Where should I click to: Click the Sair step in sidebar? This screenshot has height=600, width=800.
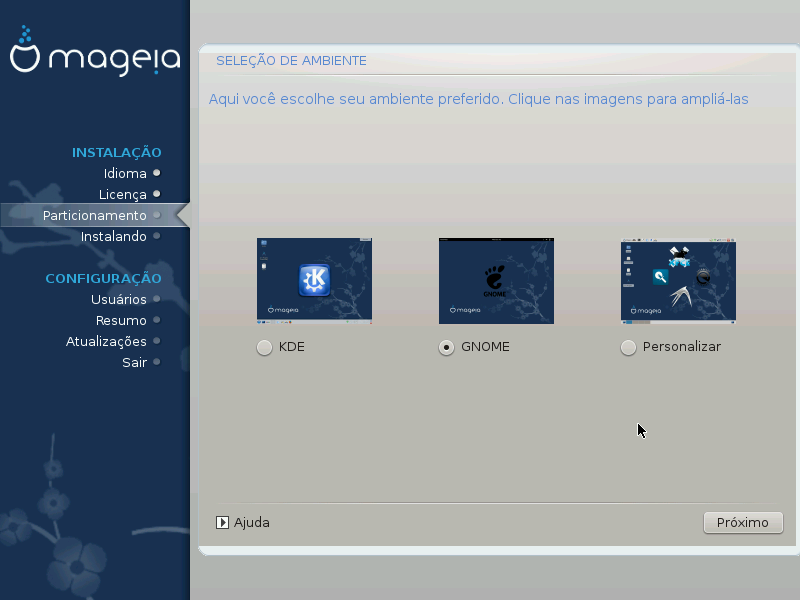[134, 362]
